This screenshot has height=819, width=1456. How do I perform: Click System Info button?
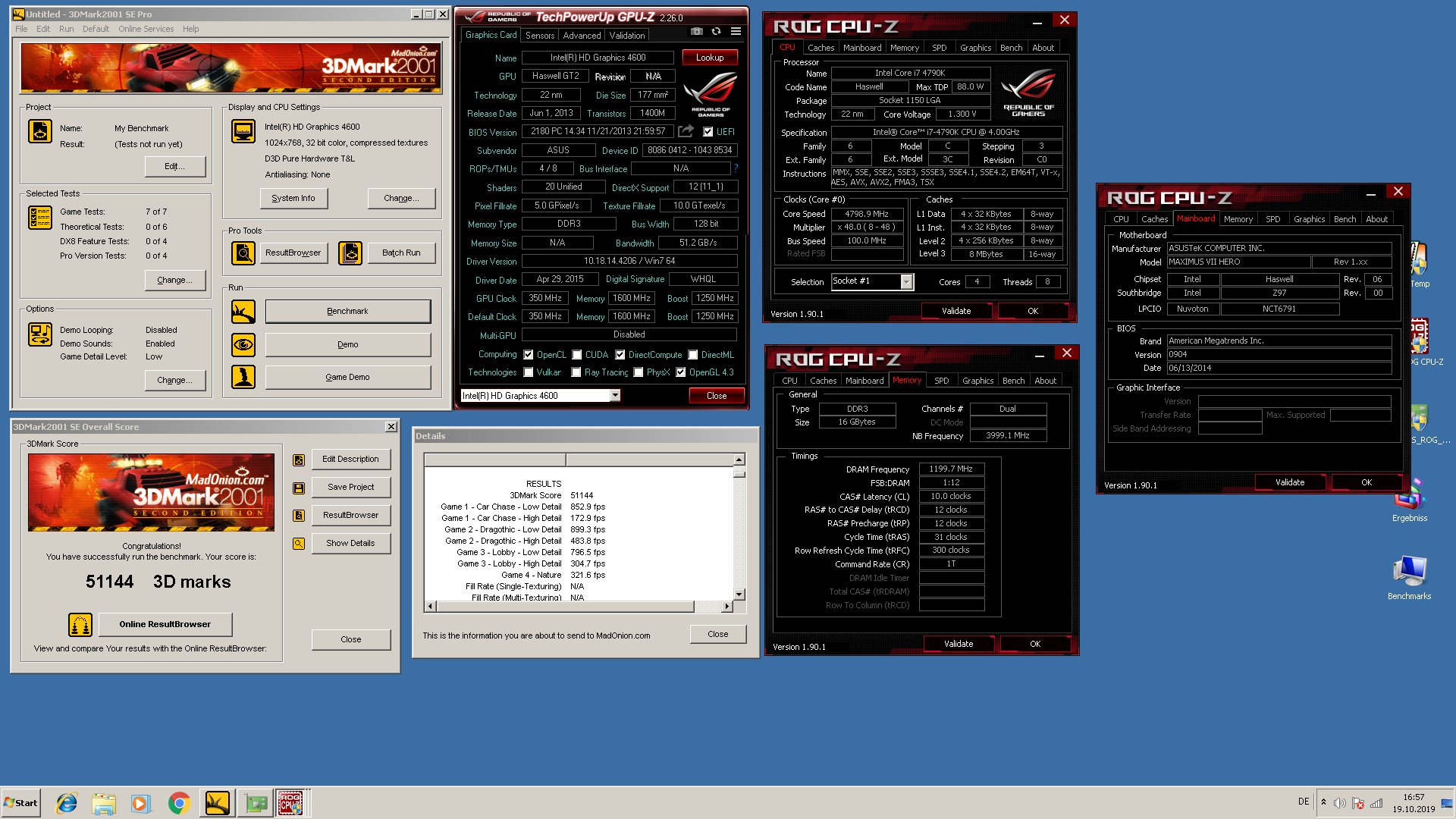(293, 198)
